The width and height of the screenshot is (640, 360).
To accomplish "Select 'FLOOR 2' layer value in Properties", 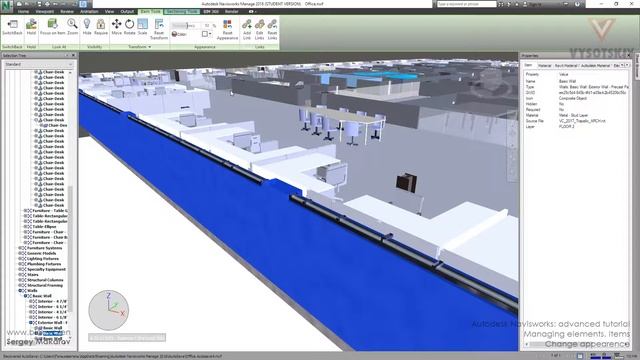I will (567, 127).
